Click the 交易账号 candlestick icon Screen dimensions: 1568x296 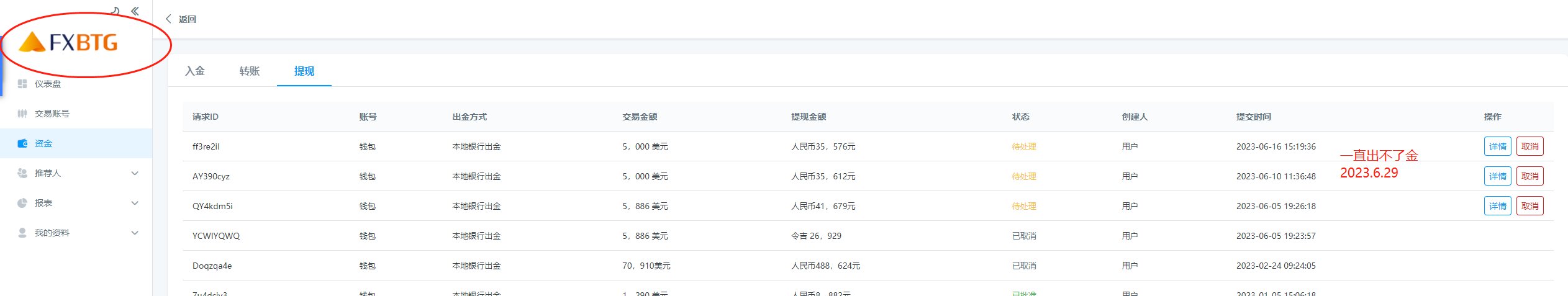tap(22, 114)
